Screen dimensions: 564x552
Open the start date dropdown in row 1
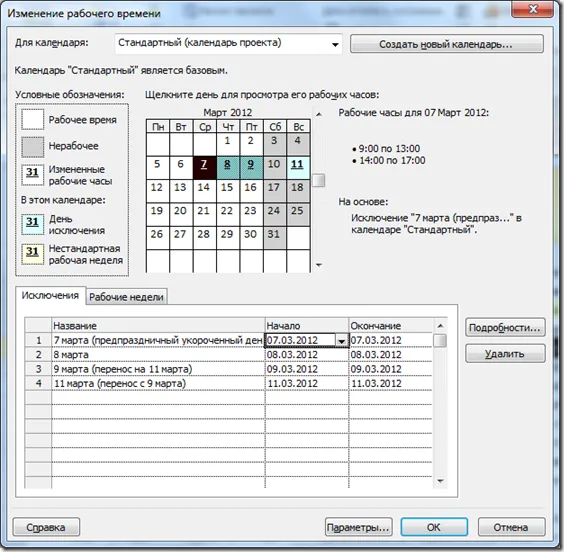[341, 340]
